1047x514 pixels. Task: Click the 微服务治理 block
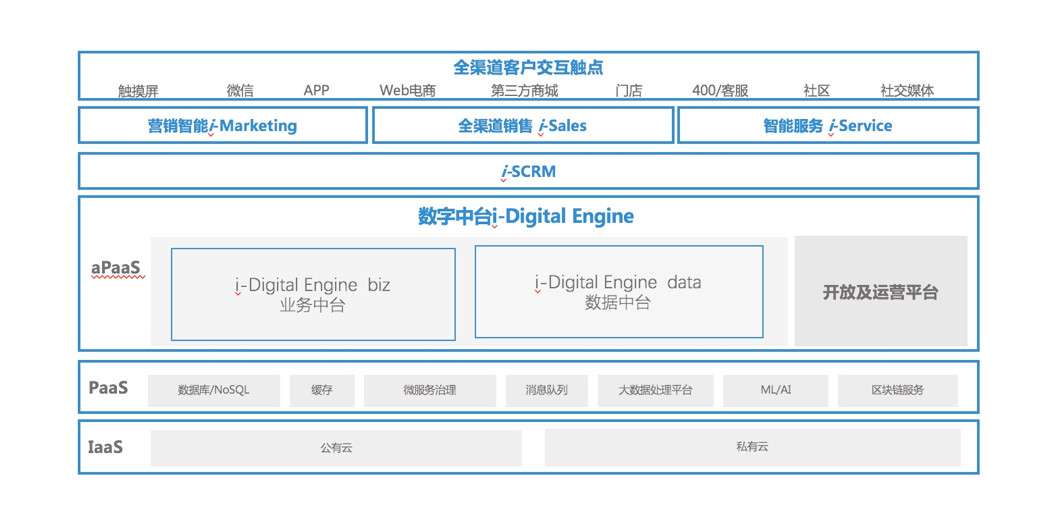[429, 390]
